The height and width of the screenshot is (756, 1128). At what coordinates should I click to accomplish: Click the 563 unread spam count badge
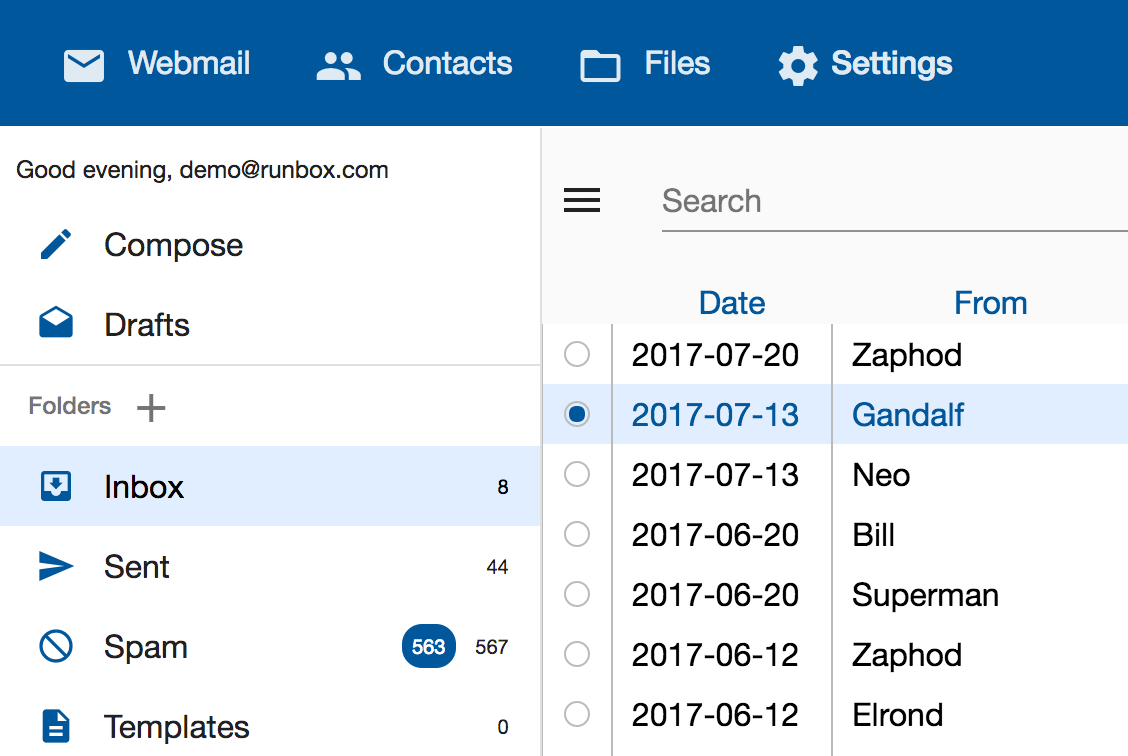(428, 646)
